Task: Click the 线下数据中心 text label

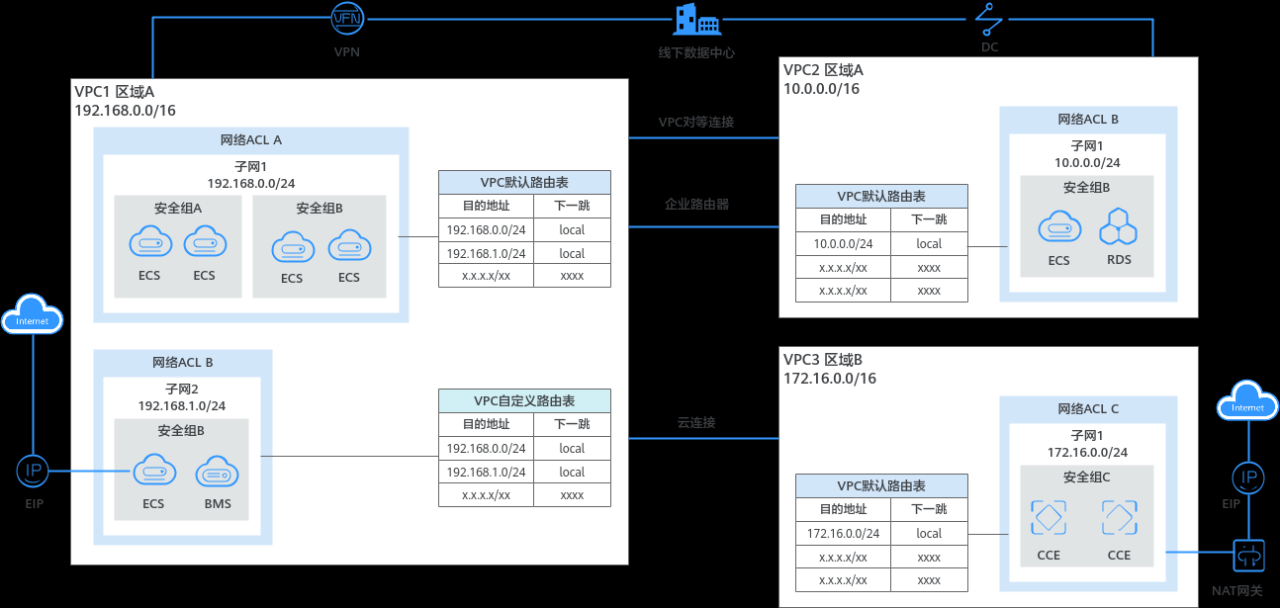Action: pos(696,53)
